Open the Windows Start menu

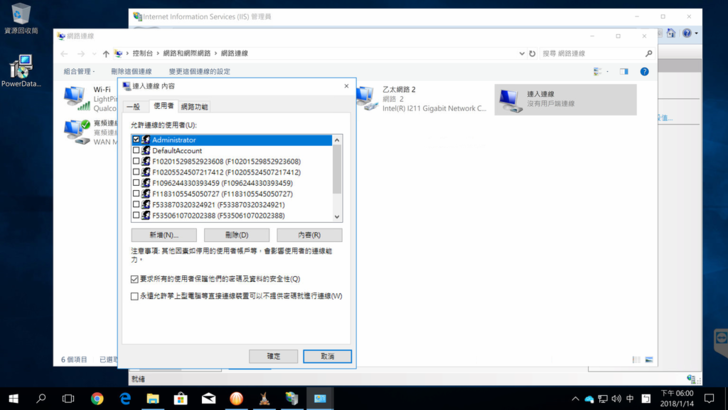[x=13, y=398]
